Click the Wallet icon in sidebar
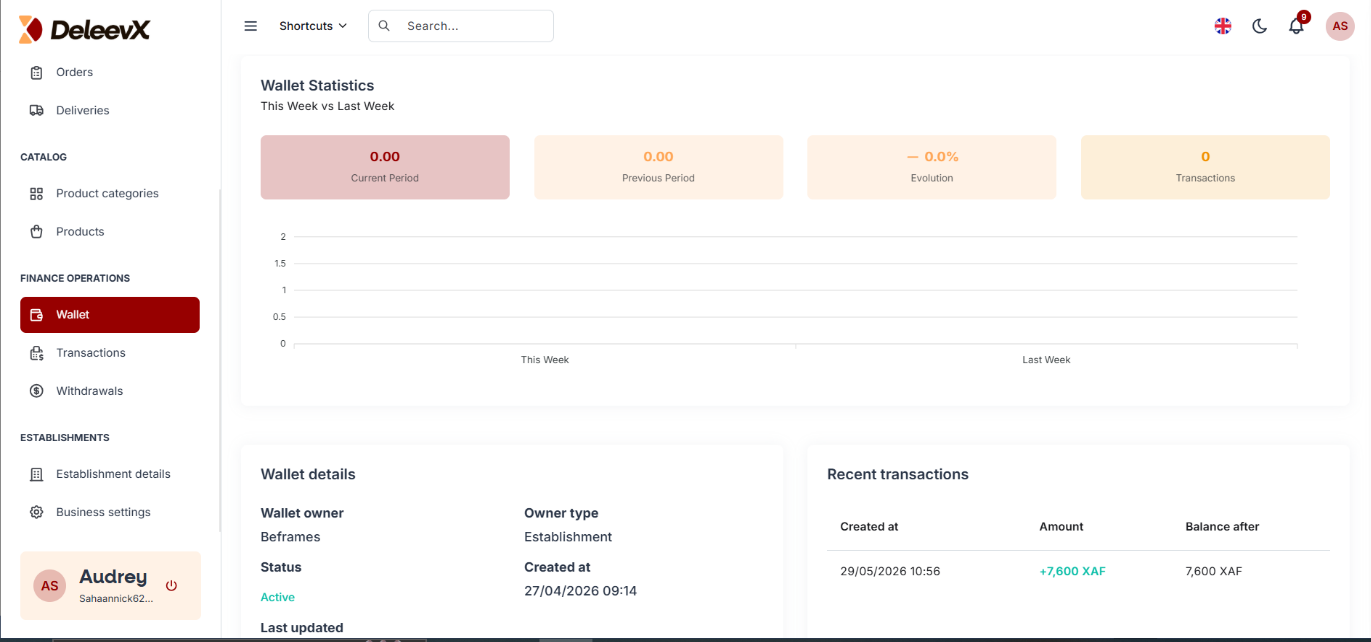 tap(37, 315)
